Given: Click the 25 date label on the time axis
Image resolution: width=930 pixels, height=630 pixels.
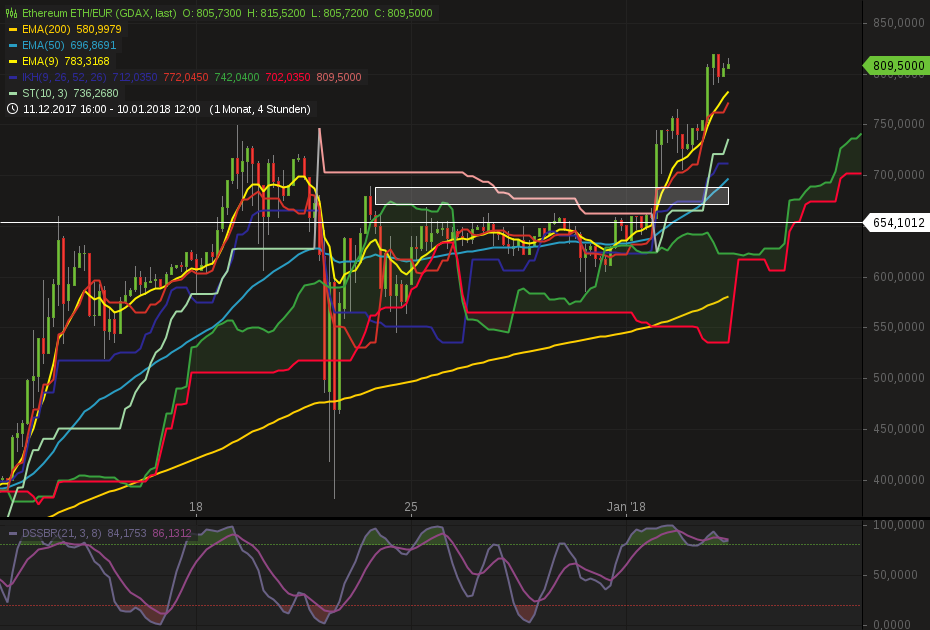Looking at the screenshot, I should tap(410, 507).
